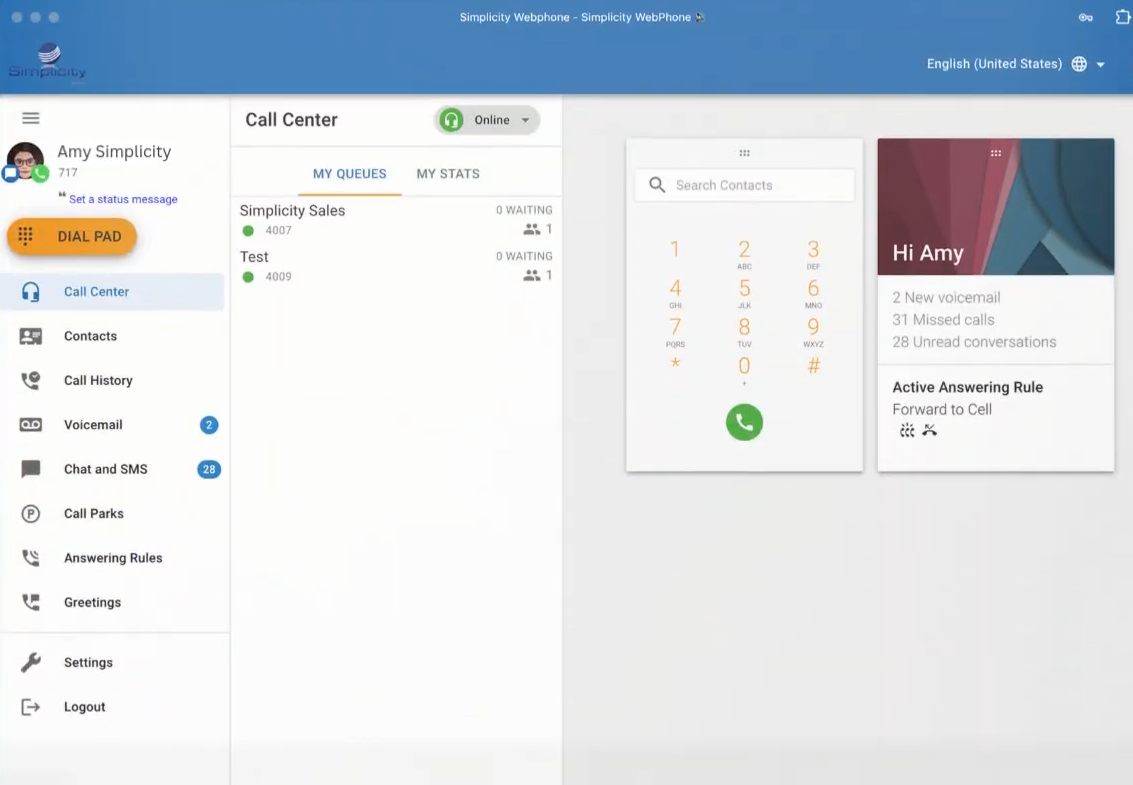Dial digit 1 on the keypad

(675, 249)
